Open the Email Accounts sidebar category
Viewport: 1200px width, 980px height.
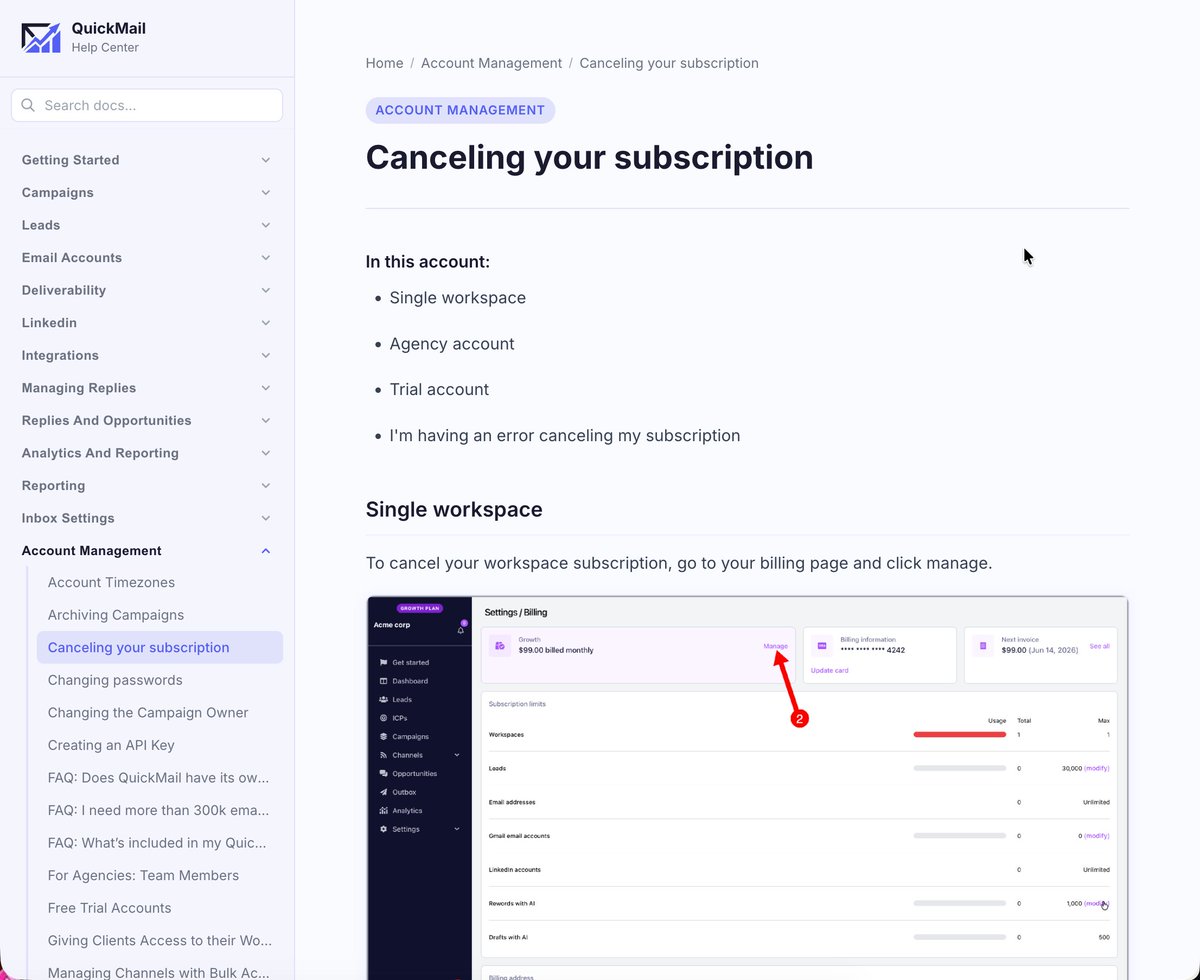72,258
